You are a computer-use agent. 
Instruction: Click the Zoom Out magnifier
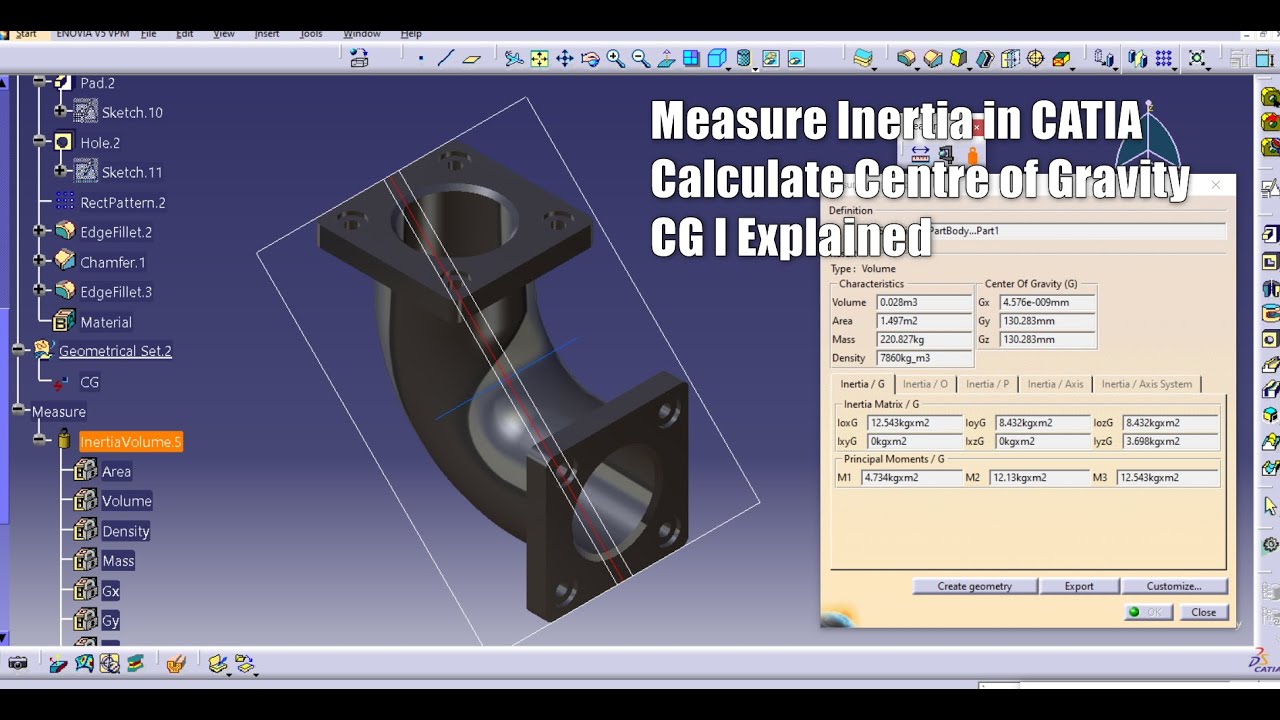click(x=641, y=59)
